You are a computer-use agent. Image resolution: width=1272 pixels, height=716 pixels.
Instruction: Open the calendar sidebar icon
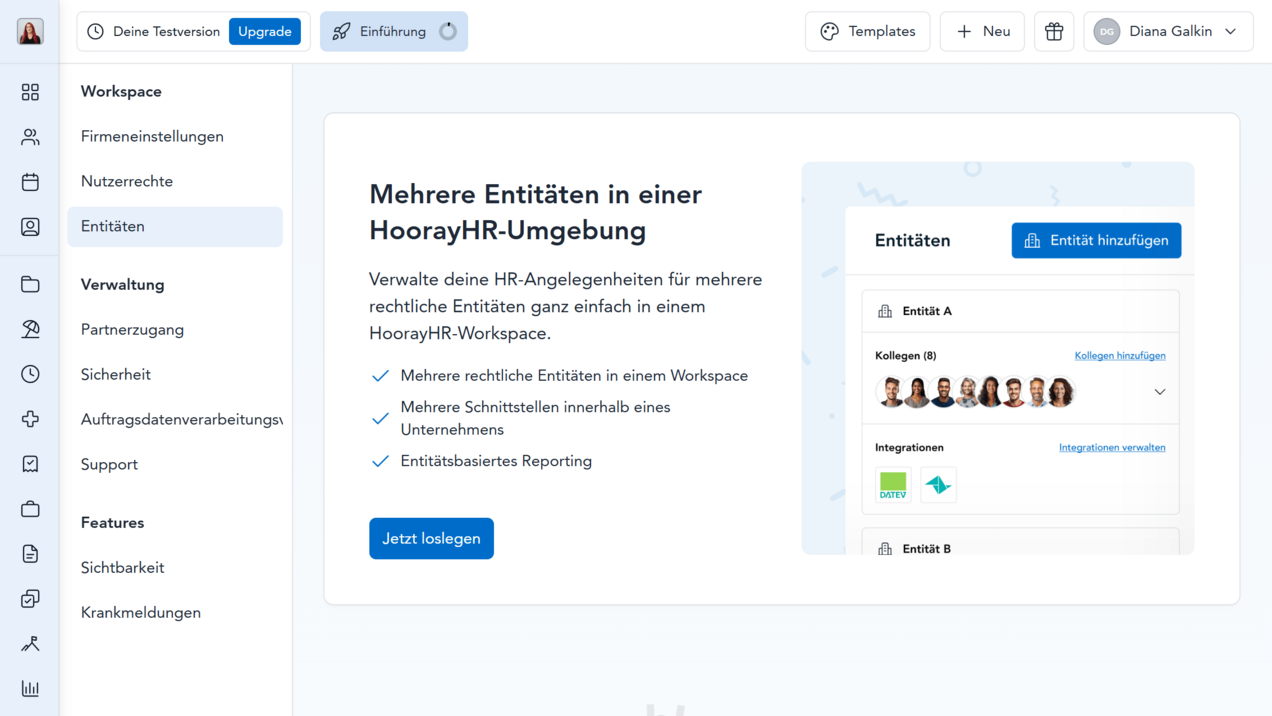click(30, 182)
